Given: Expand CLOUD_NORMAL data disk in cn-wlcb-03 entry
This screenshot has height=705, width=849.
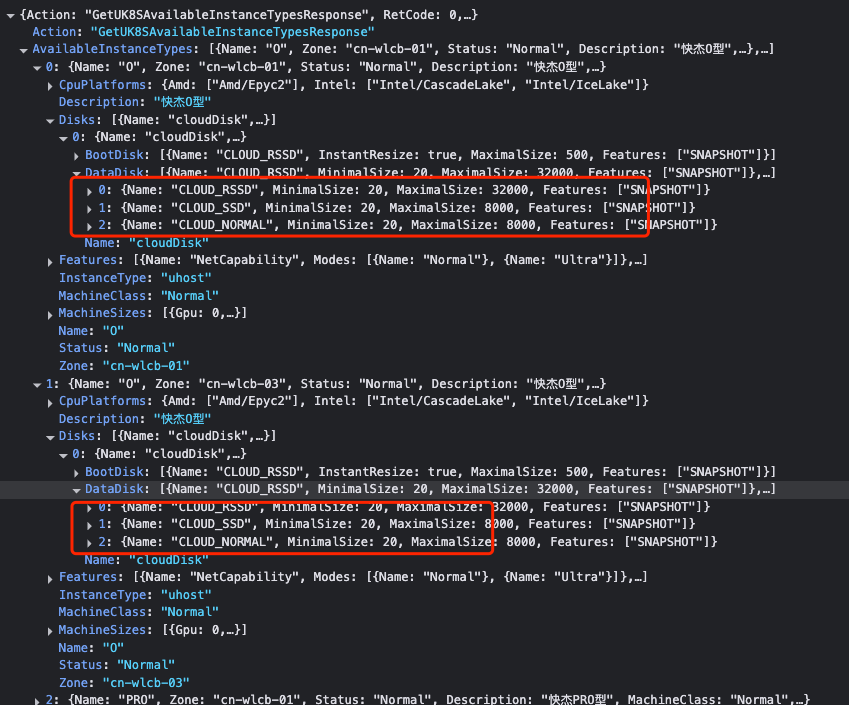Looking at the screenshot, I should 89,543.
